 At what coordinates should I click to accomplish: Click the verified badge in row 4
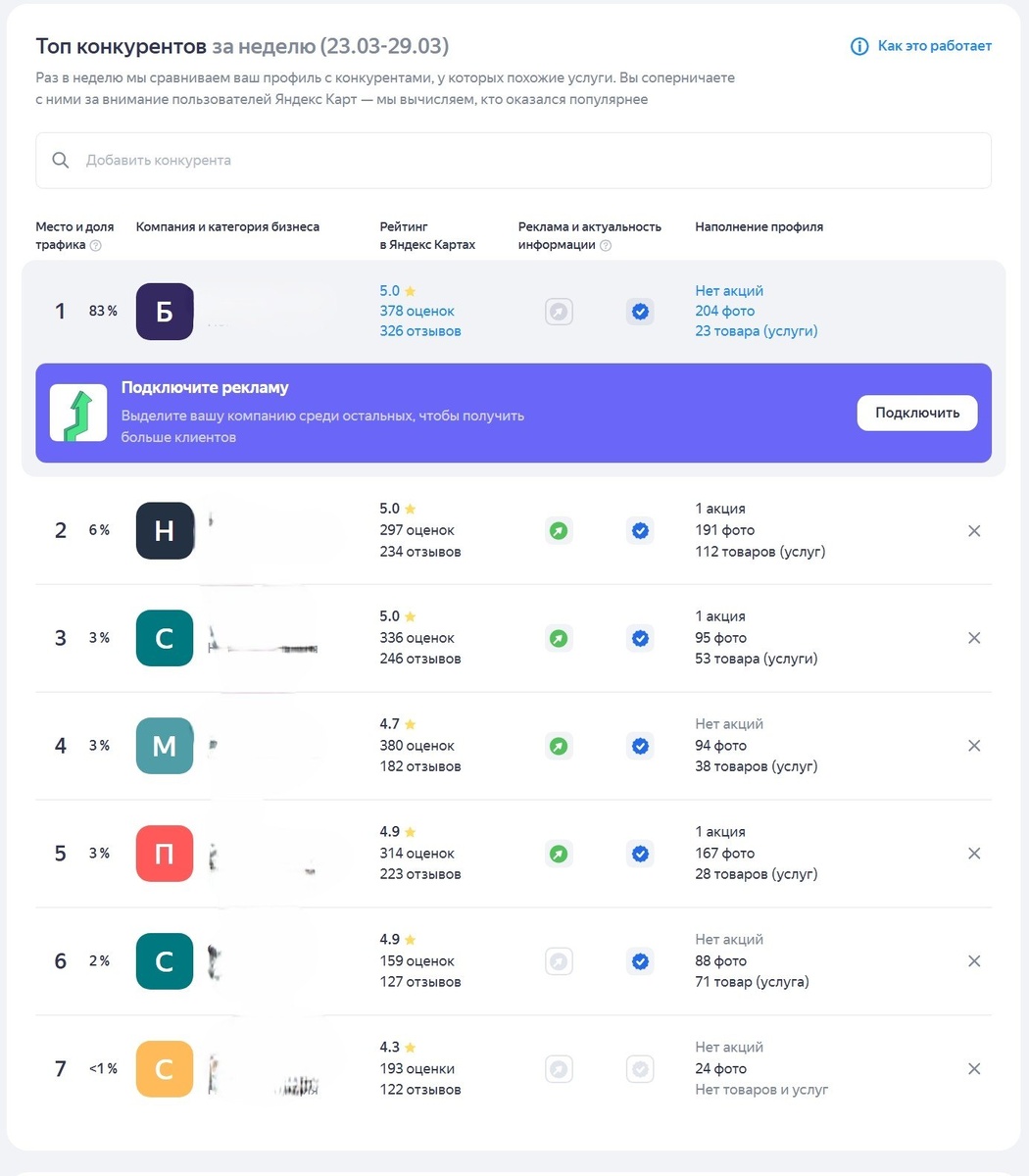pos(640,746)
